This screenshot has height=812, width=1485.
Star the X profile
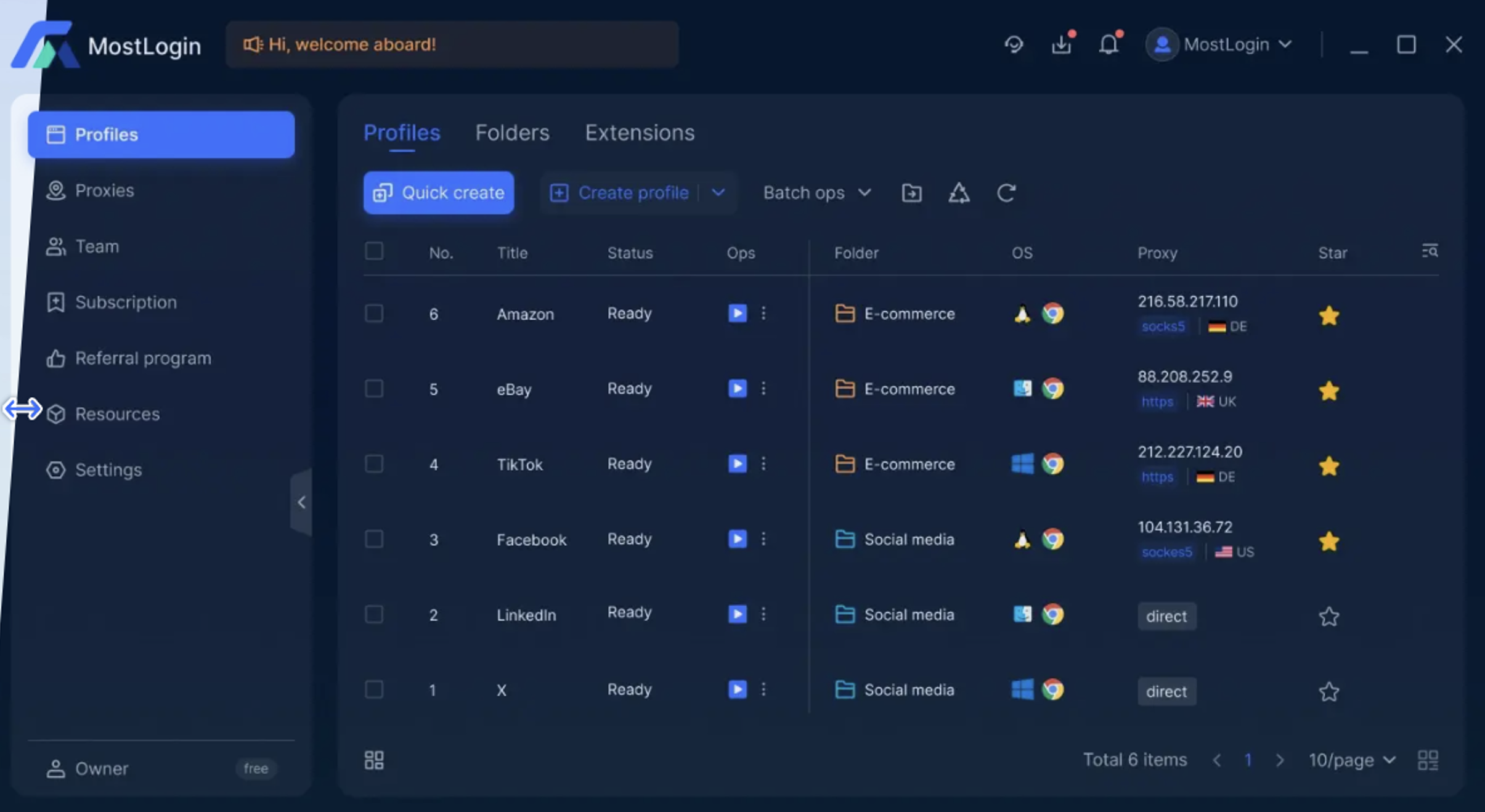pyautogui.click(x=1329, y=691)
